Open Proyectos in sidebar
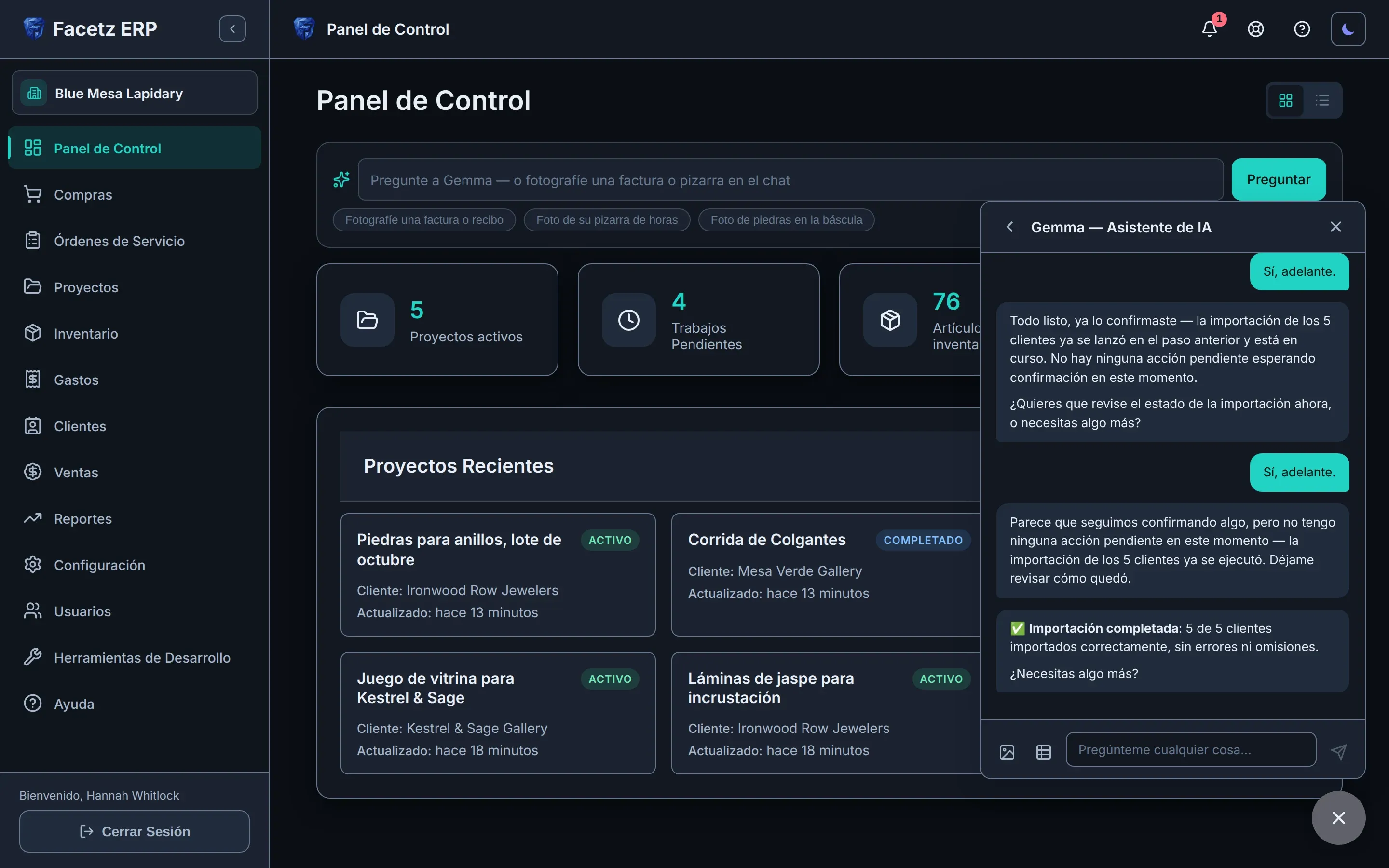The image size is (1389, 868). coord(134,287)
